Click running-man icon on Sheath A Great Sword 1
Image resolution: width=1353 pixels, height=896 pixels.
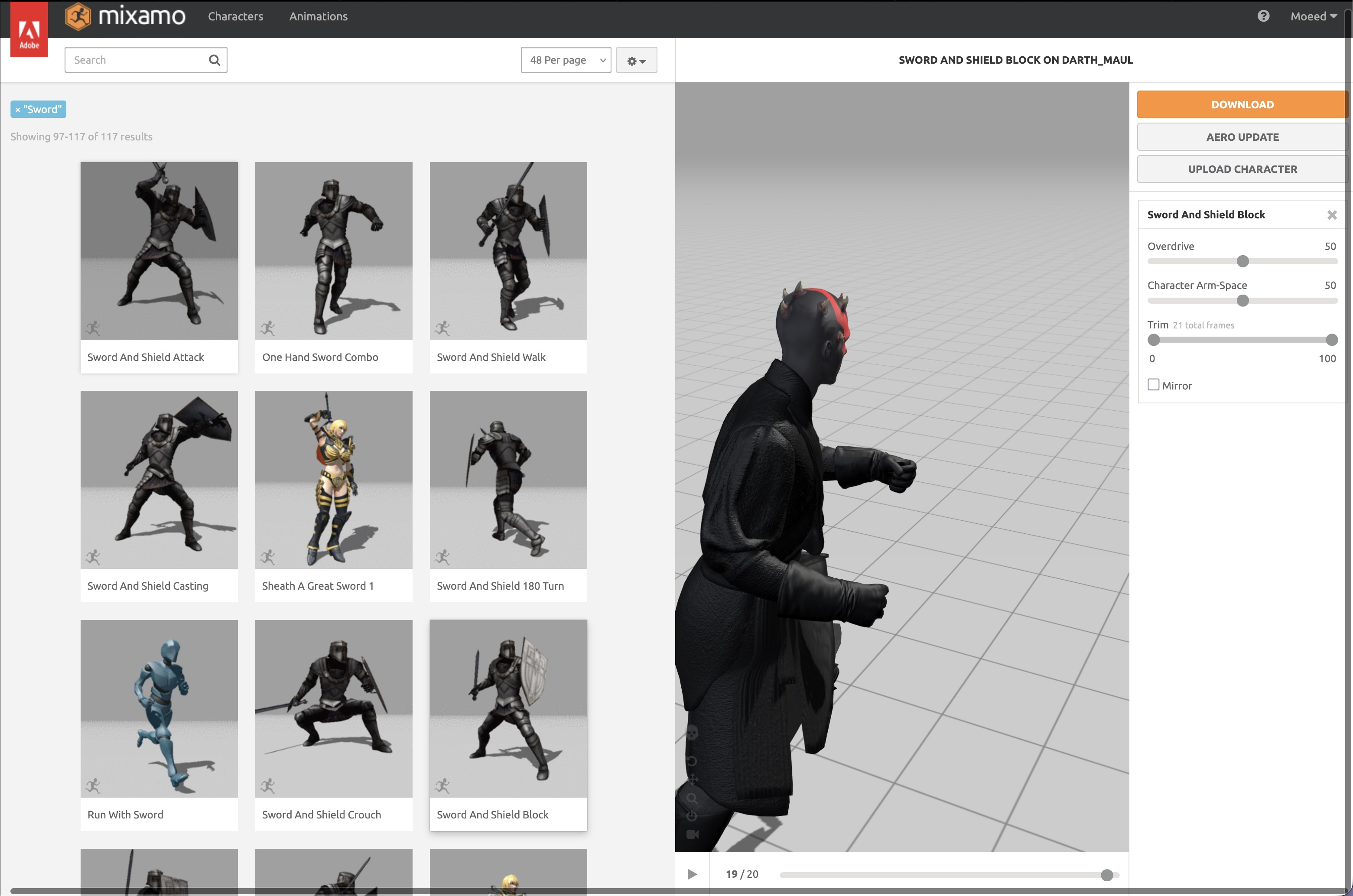click(x=267, y=557)
